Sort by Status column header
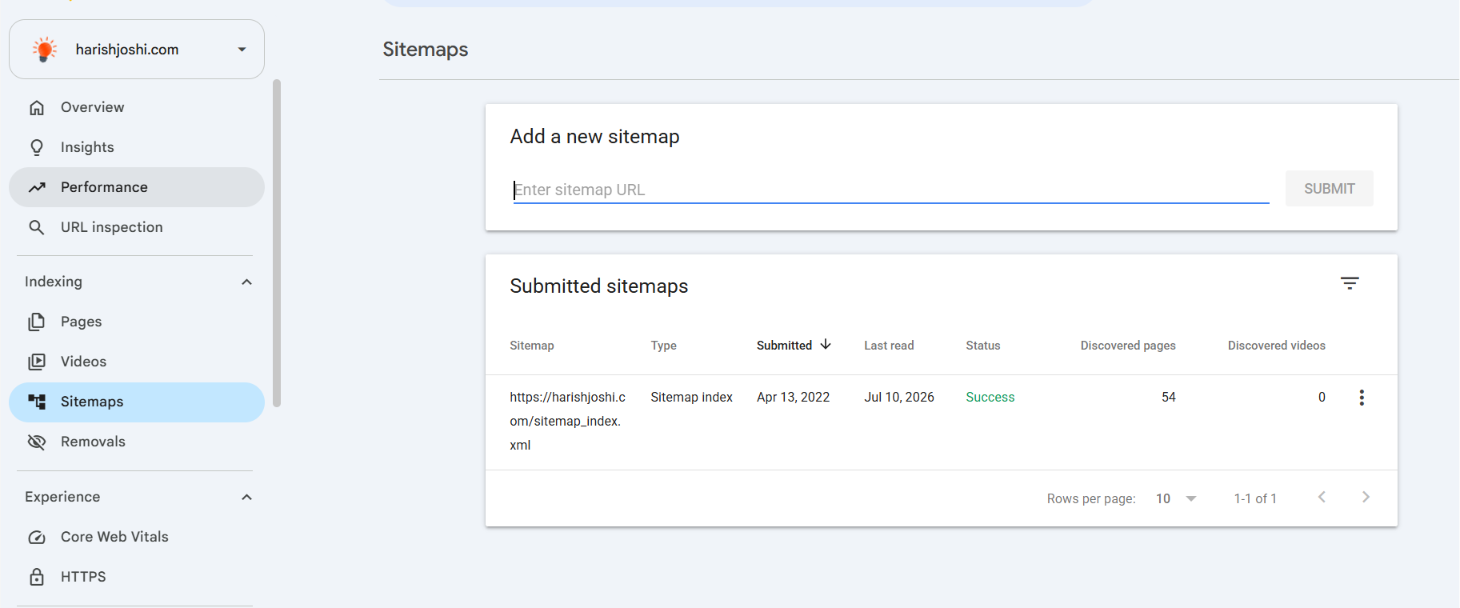 tap(983, 346)
